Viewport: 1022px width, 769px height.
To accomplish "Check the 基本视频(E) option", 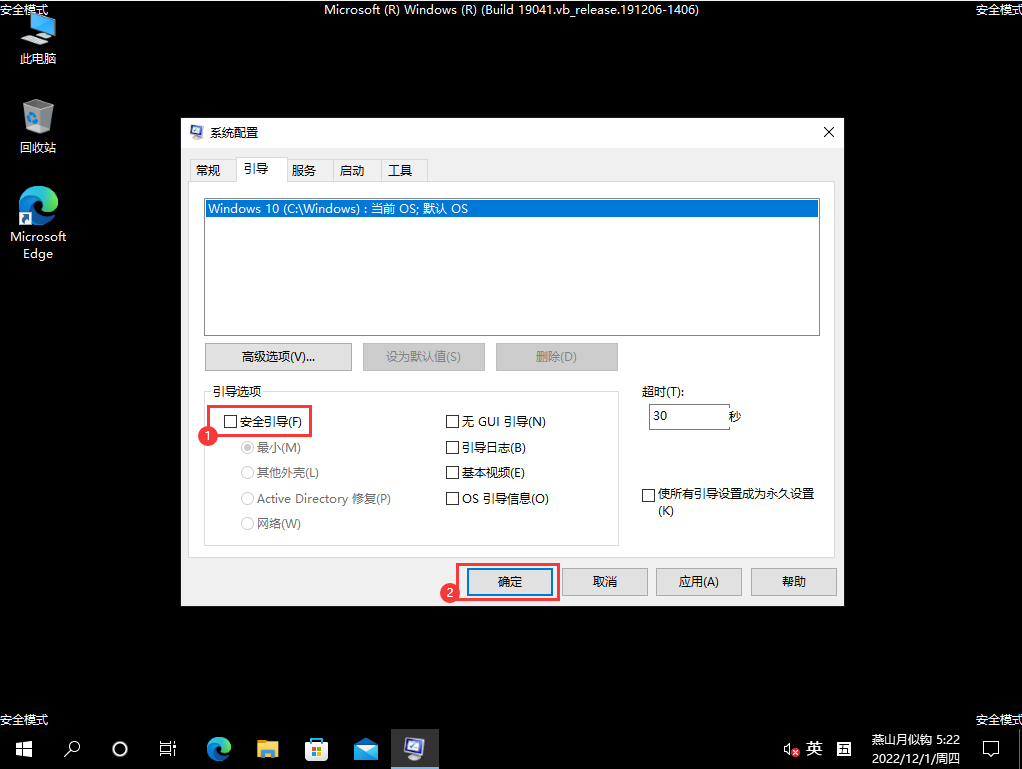I will tap(452, 472).
